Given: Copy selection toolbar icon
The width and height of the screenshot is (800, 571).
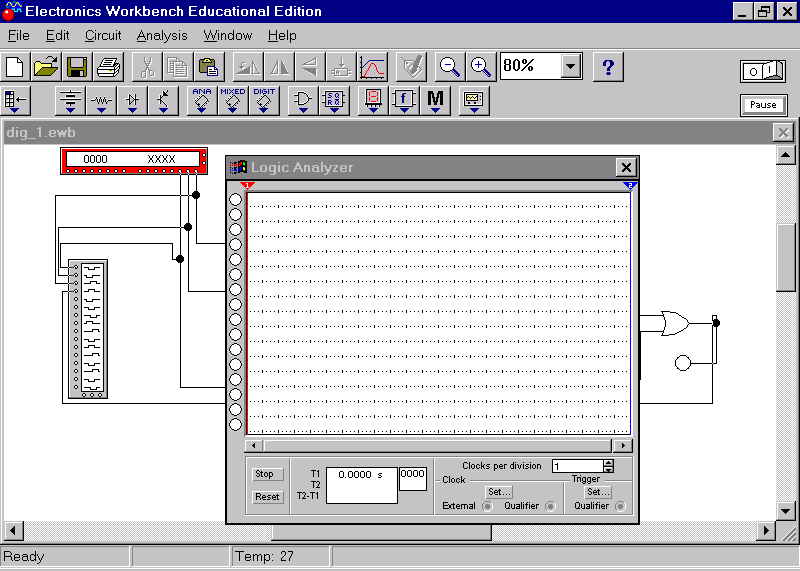Looking at the screenshot, I should pos(178,67).
